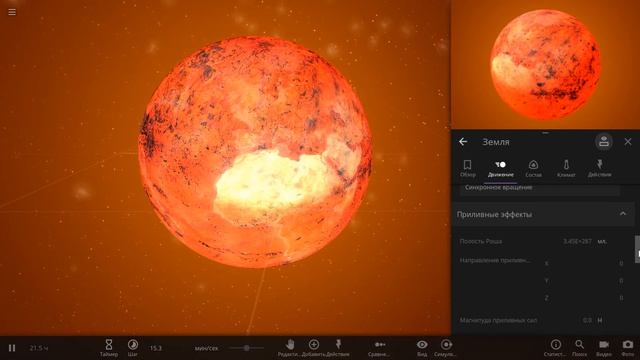Switch to the Обзор tab
Viewport: 640px width, 360px height.
click(468, 169)
